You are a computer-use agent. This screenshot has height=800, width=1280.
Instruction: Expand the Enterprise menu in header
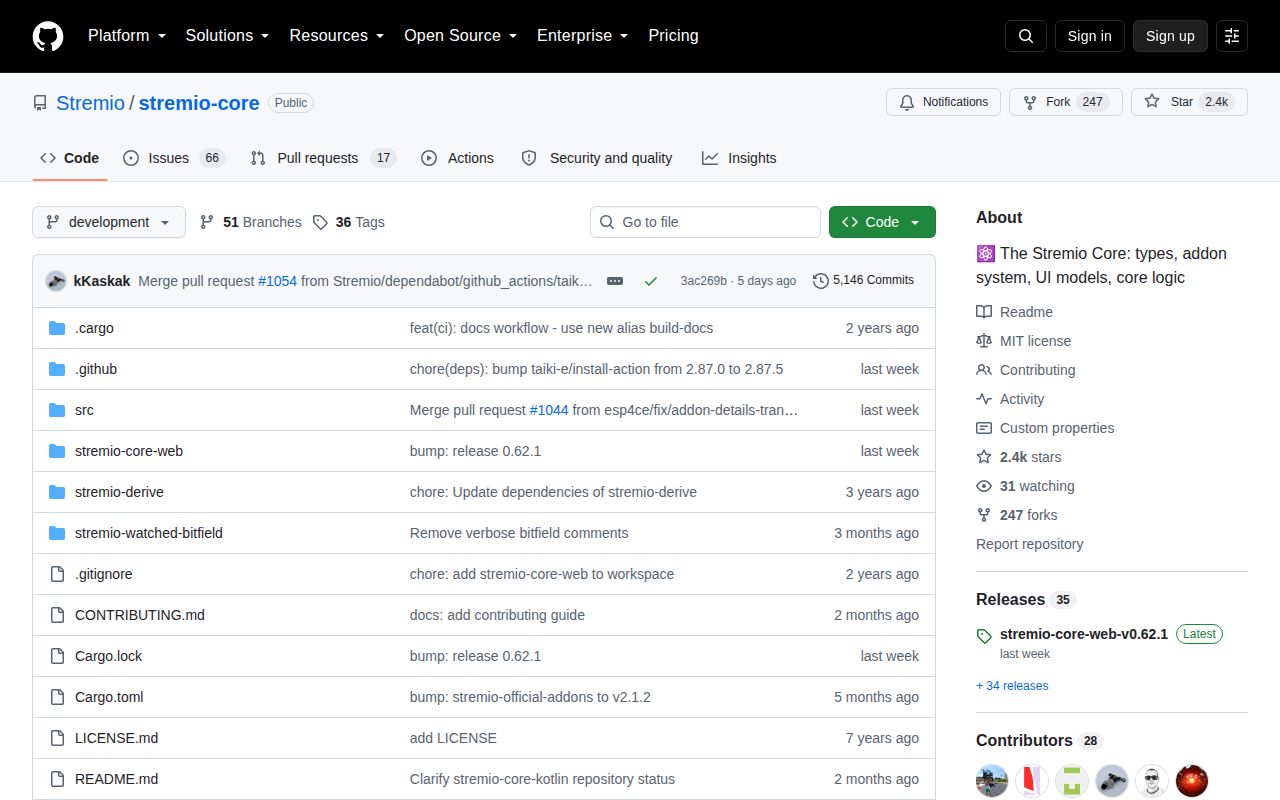click(x=582, y=36)
